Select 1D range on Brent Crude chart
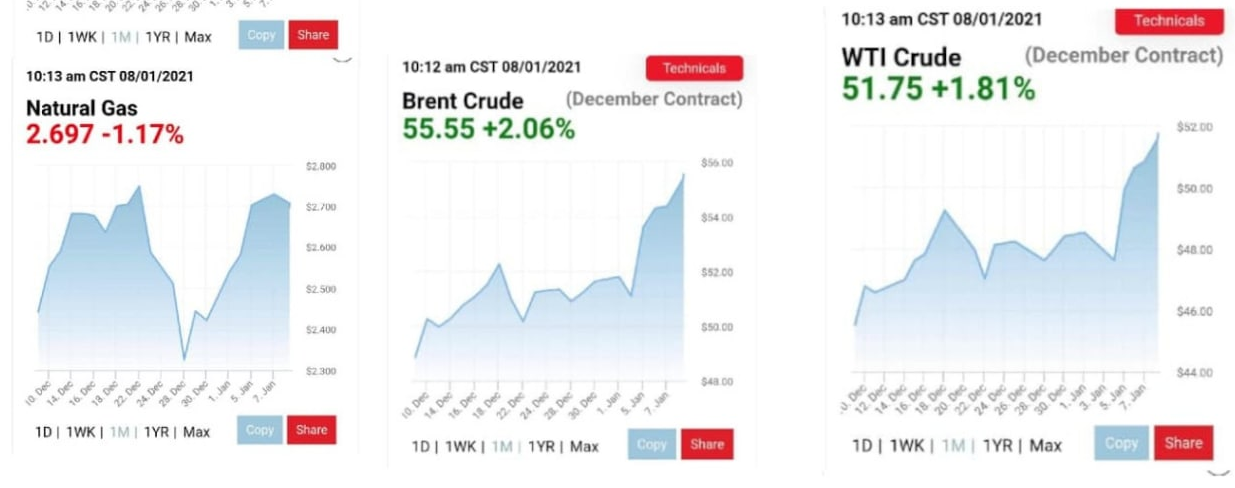Viewport: 1235px width, 488px height. click(421, 446)
